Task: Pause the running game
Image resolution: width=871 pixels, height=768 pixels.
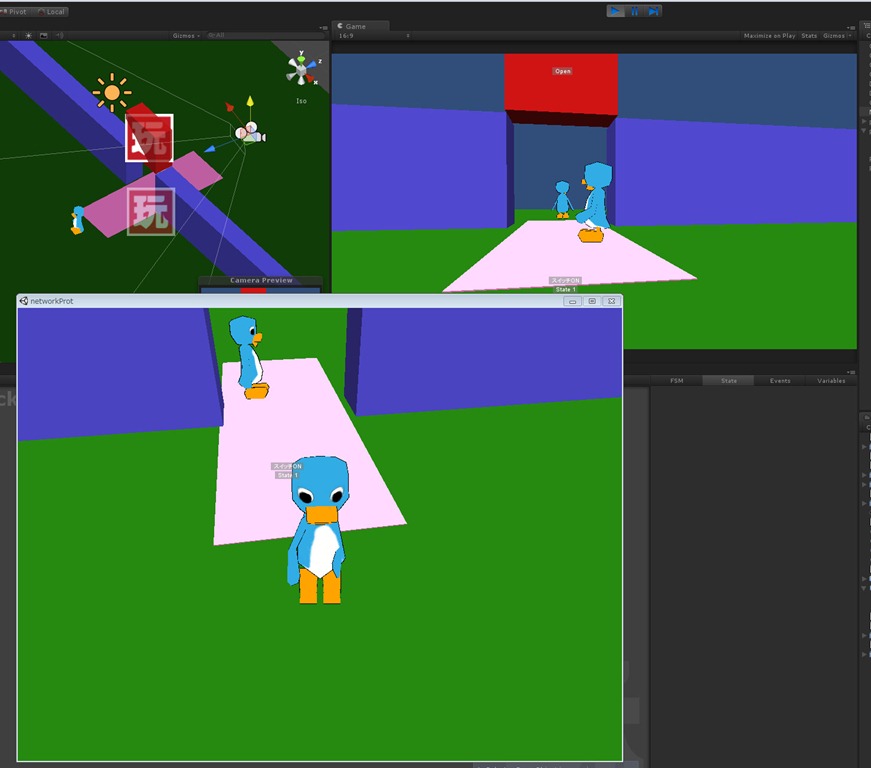Action: click(x=634, y=11)
